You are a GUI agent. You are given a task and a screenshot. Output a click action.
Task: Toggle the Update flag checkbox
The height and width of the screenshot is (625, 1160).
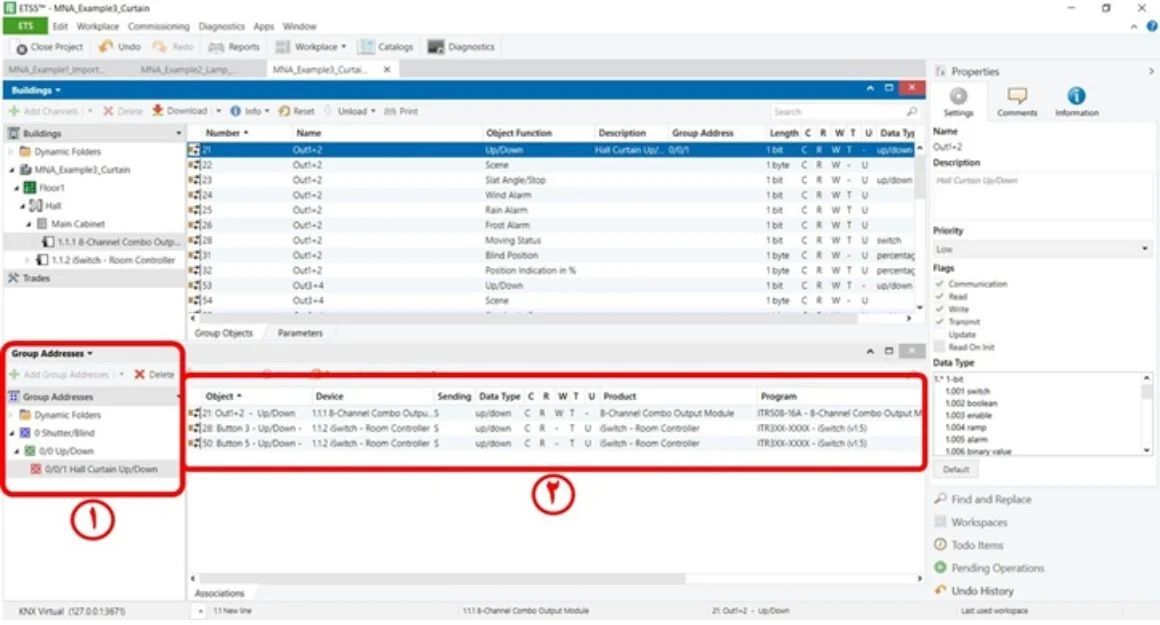[940, 334]
